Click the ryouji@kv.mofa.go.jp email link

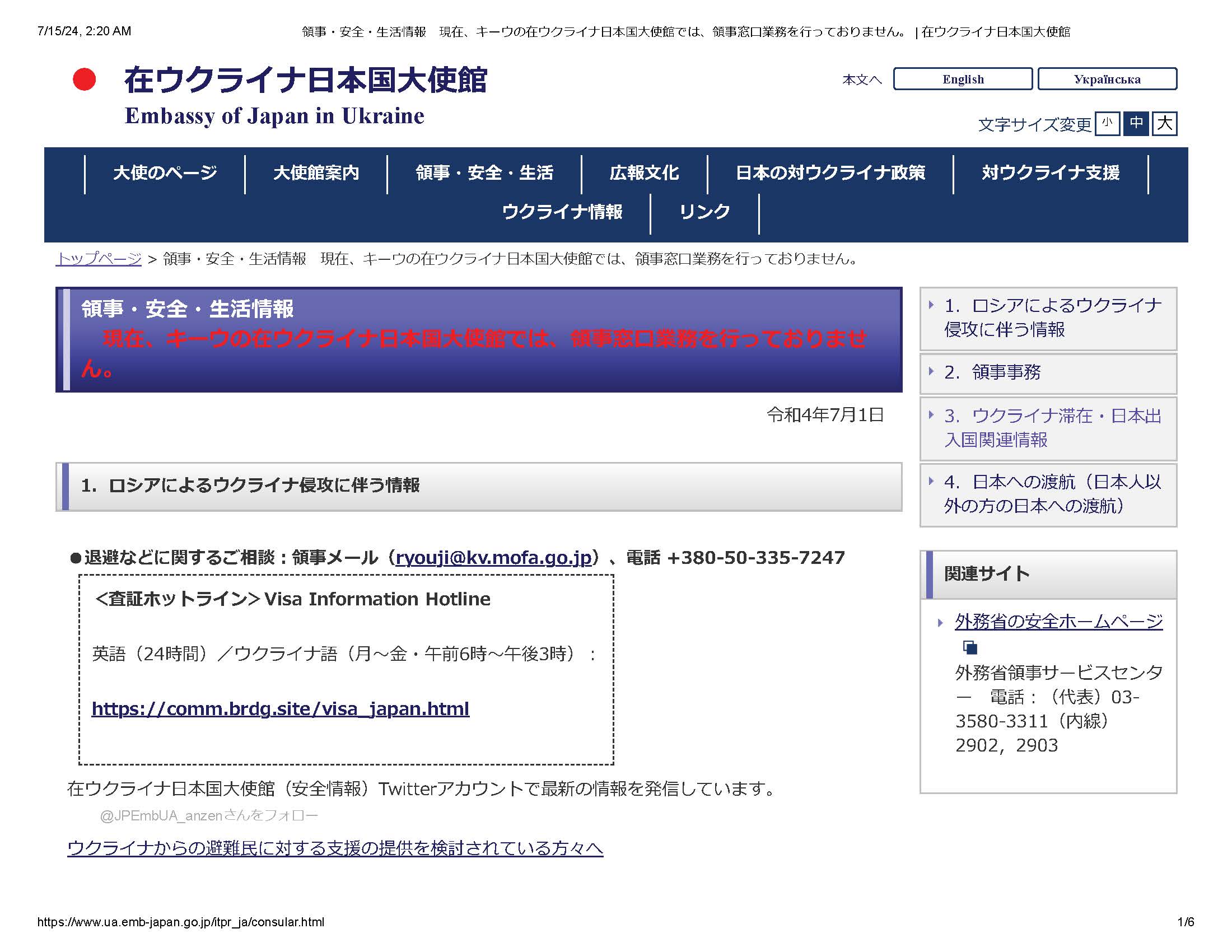493,557
